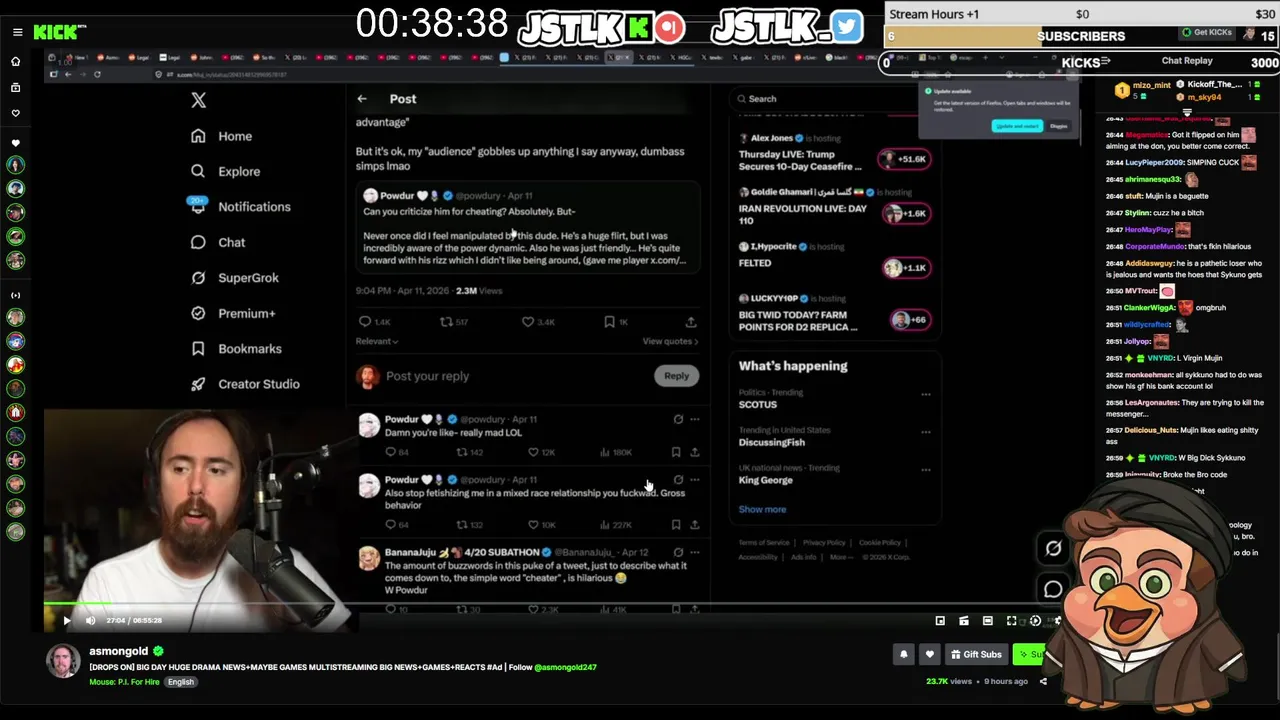Share the main post via upload icon
Screen dimensions: 1280x720
click(691, 322)
